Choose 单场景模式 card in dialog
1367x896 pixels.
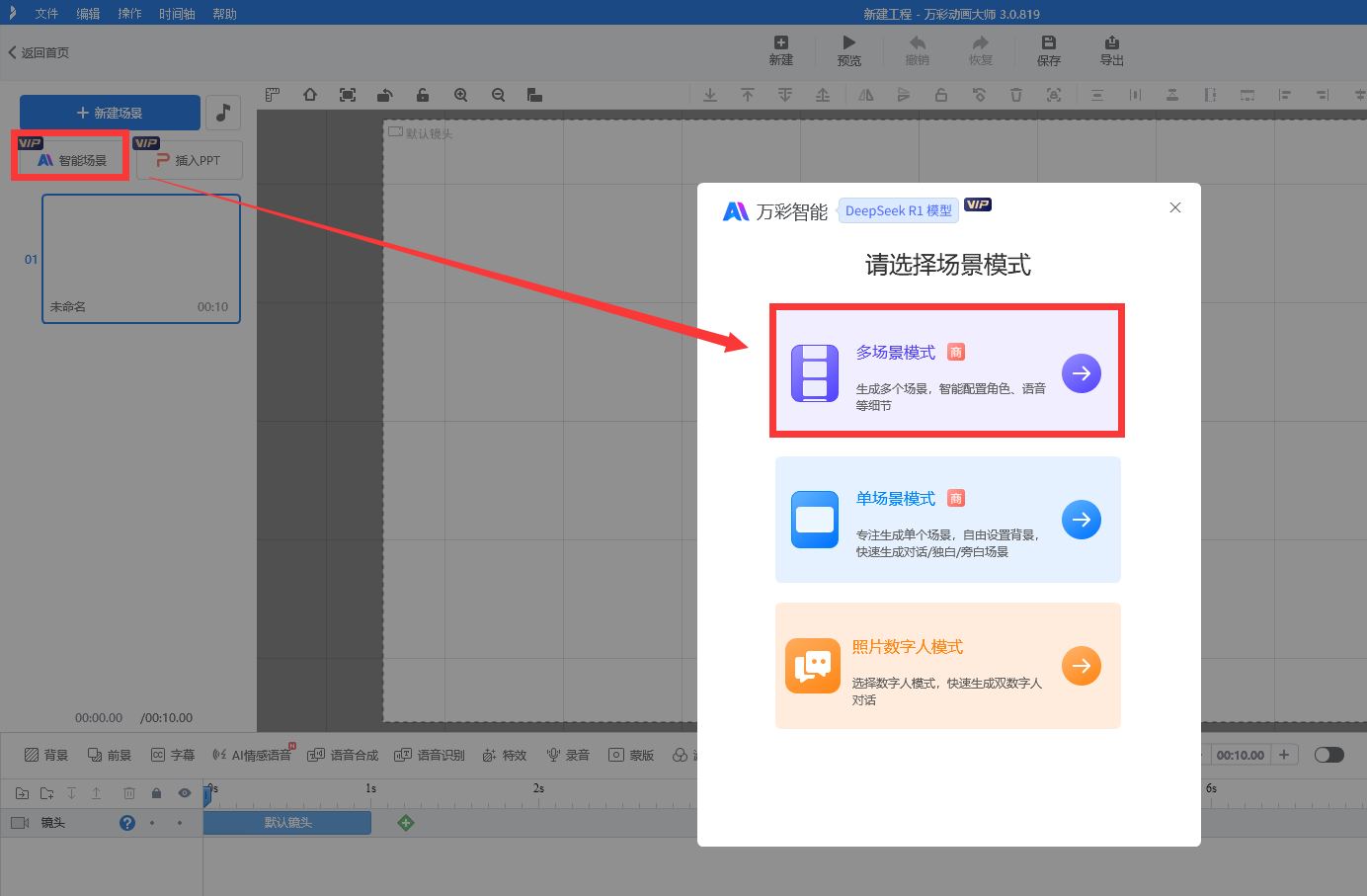click(947, 520)
